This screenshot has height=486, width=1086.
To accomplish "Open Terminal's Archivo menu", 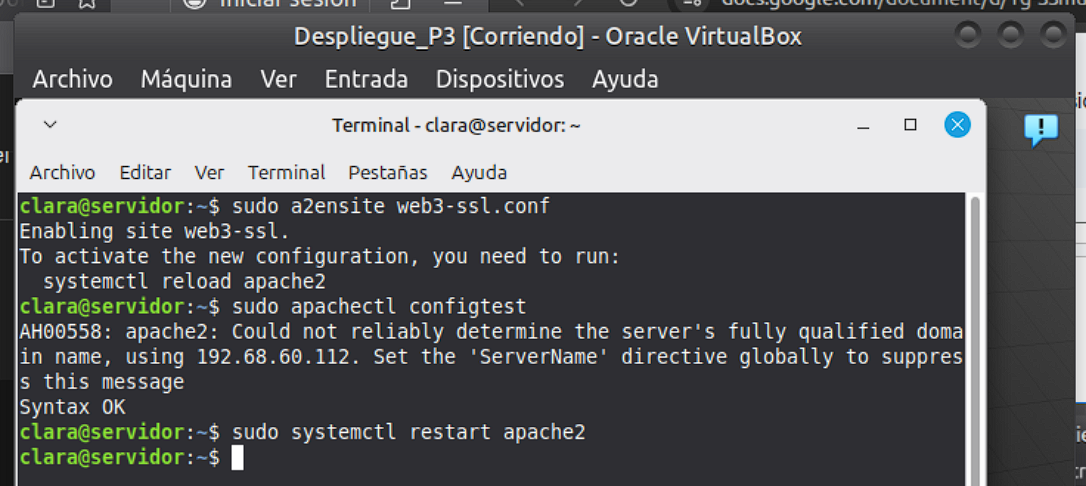I will (x=62, y=172).
